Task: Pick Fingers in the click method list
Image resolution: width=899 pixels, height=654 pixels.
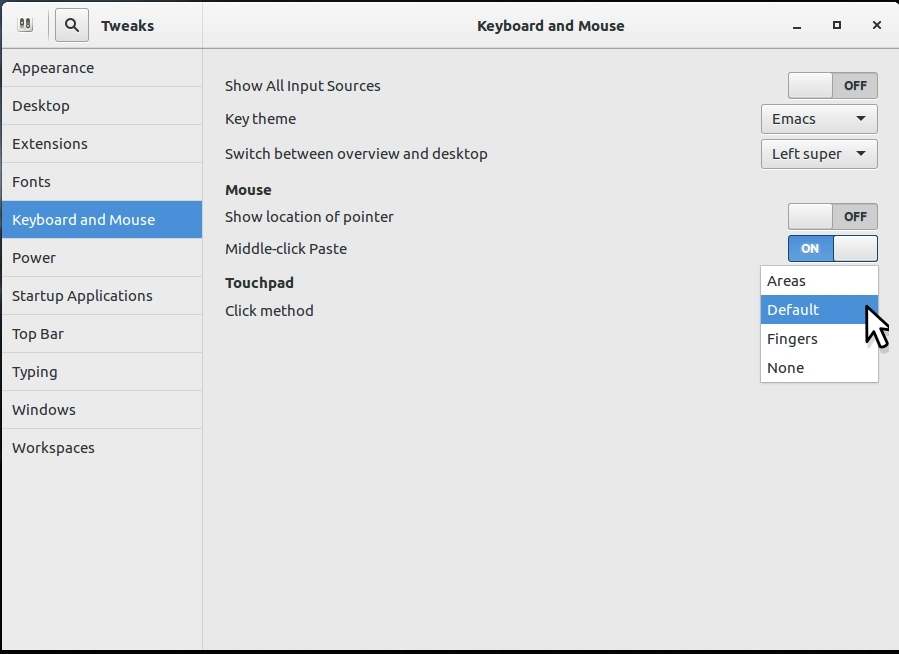Action: (819, 339)
